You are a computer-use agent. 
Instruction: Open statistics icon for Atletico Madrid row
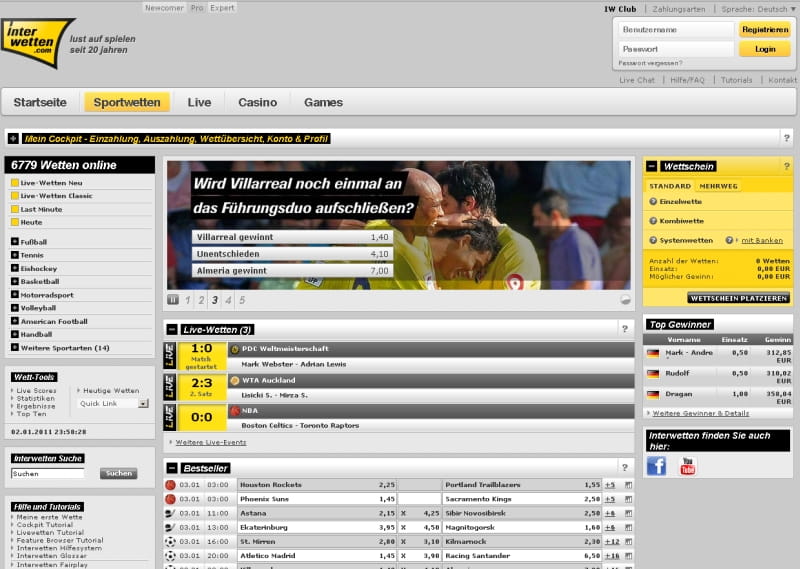pyautogui.click(x=628, y=556)
